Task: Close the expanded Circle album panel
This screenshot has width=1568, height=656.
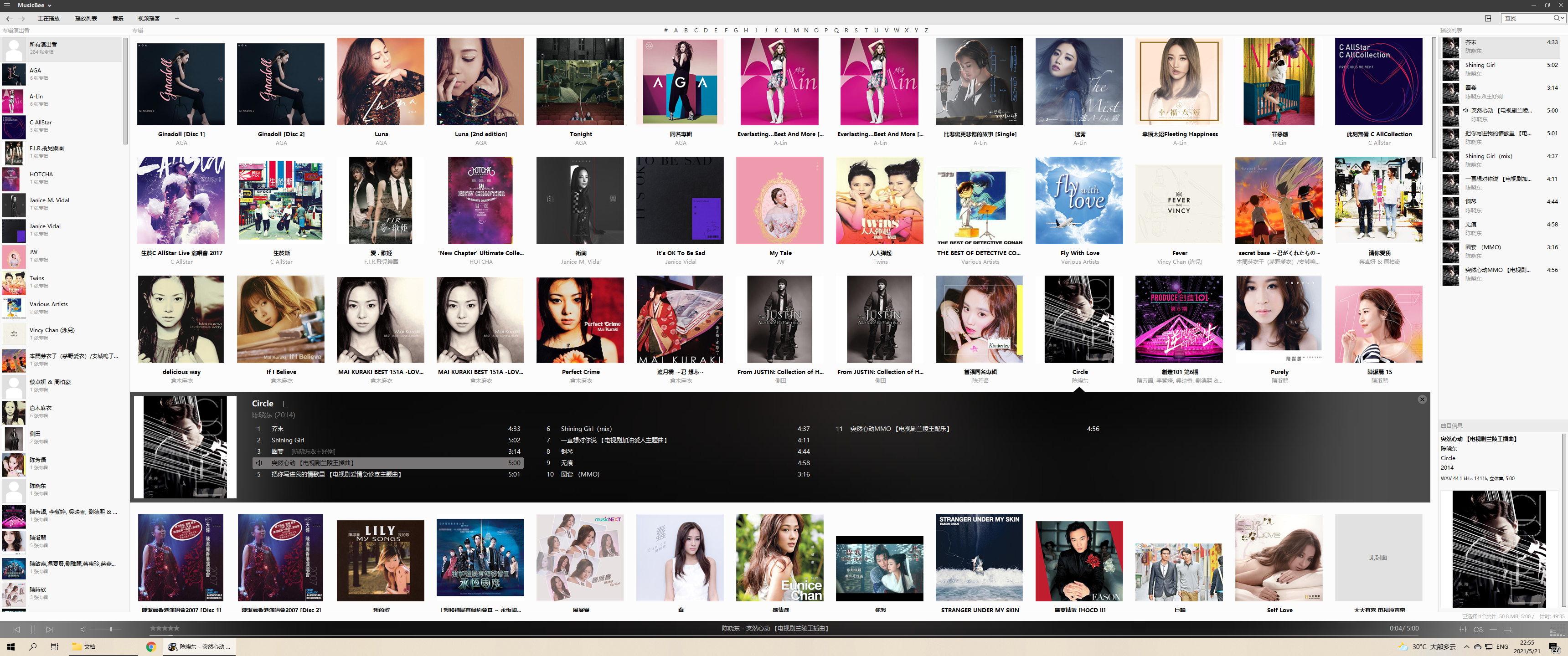Action: click(x=1422, y=399)
